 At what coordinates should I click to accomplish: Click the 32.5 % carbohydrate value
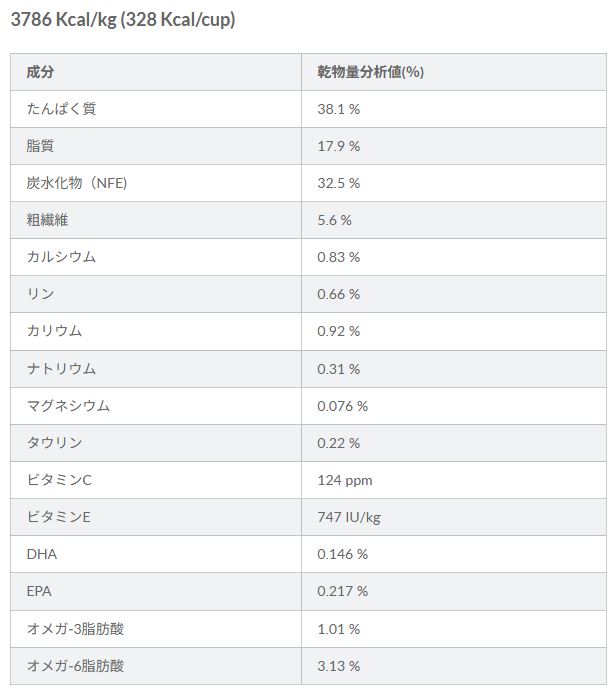339,183
